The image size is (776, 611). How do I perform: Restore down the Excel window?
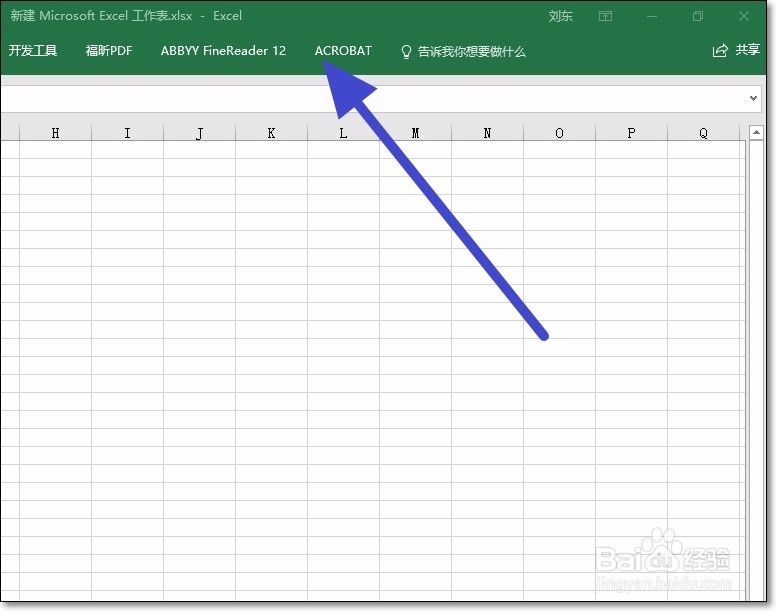pos(698,16)
